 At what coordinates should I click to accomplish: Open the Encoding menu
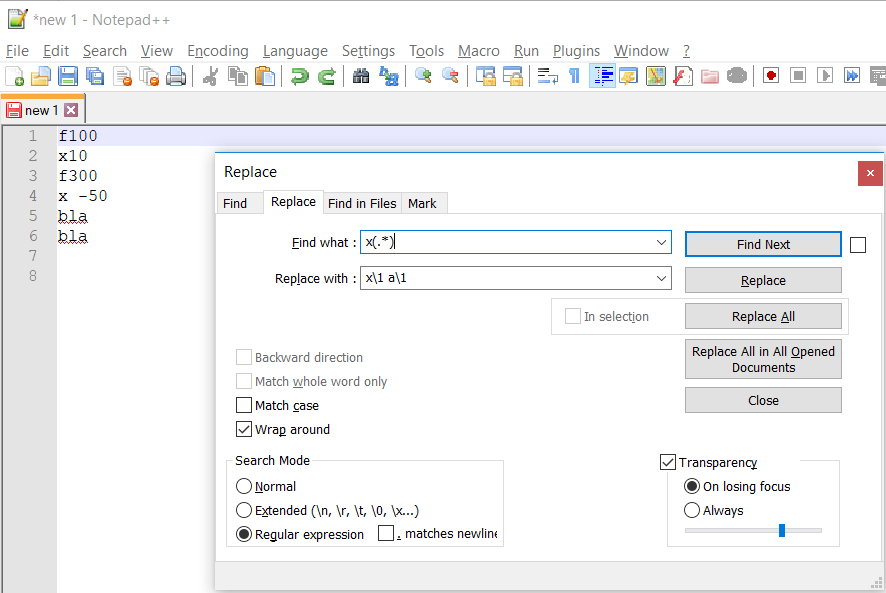[x=217, y=51]
